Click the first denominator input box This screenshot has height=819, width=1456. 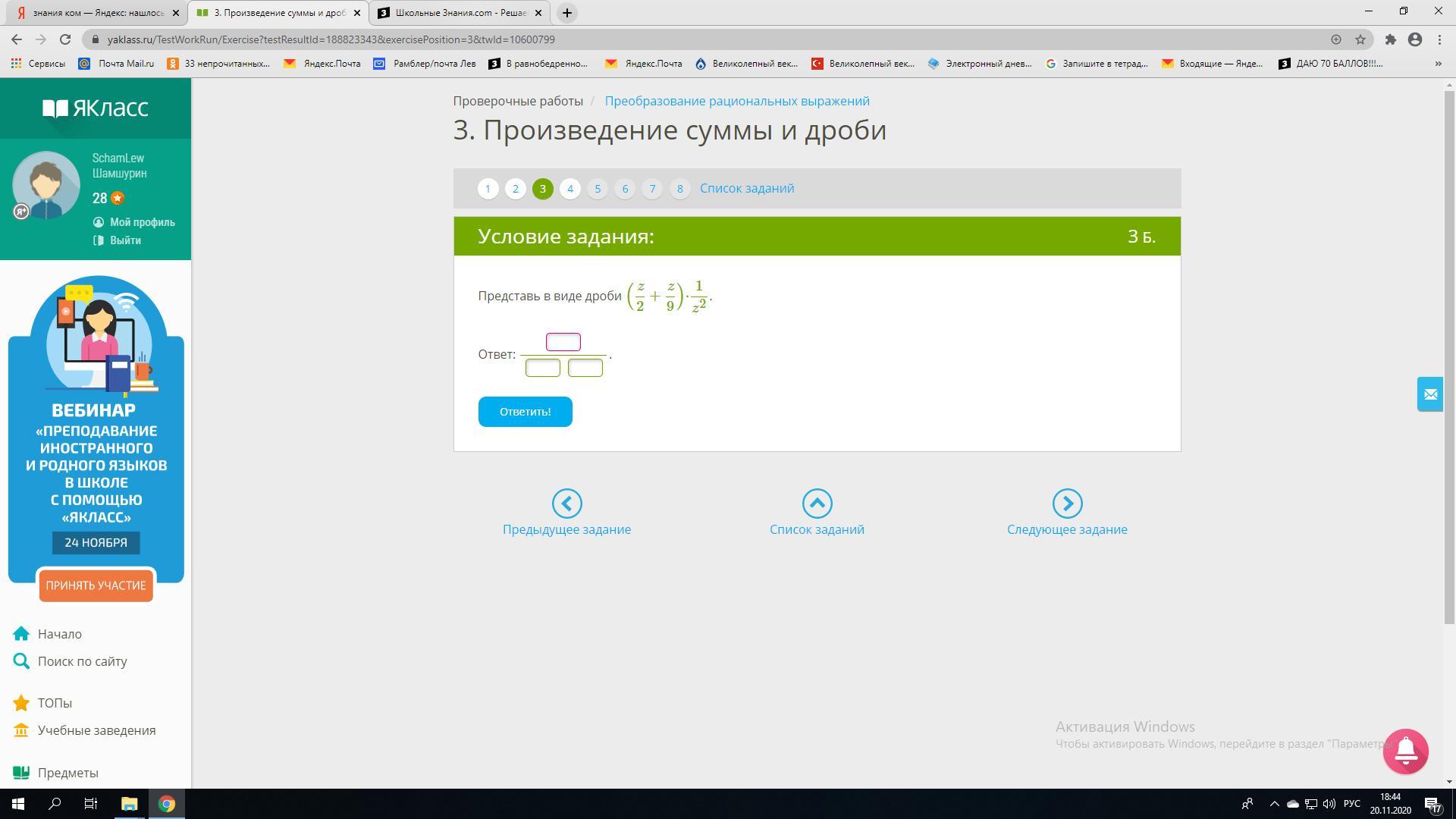(x=543, y=368)
